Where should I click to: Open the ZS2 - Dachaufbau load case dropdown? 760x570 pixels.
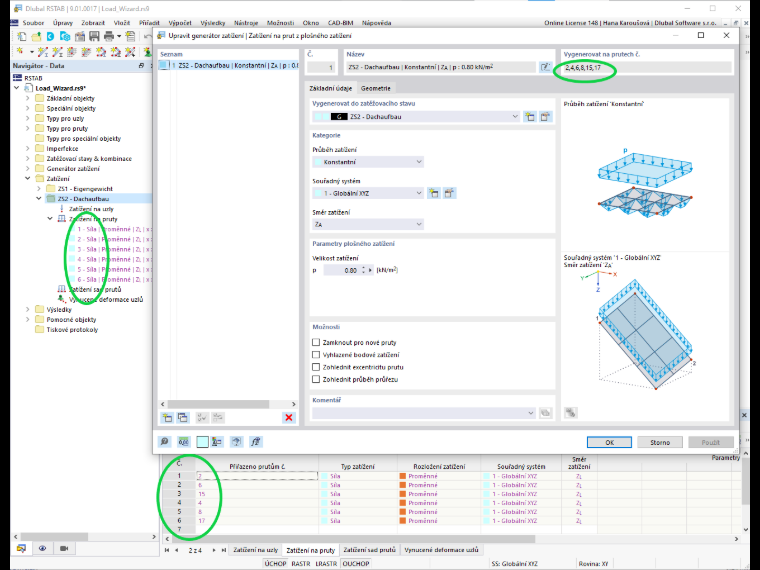[x=416, y=117]
